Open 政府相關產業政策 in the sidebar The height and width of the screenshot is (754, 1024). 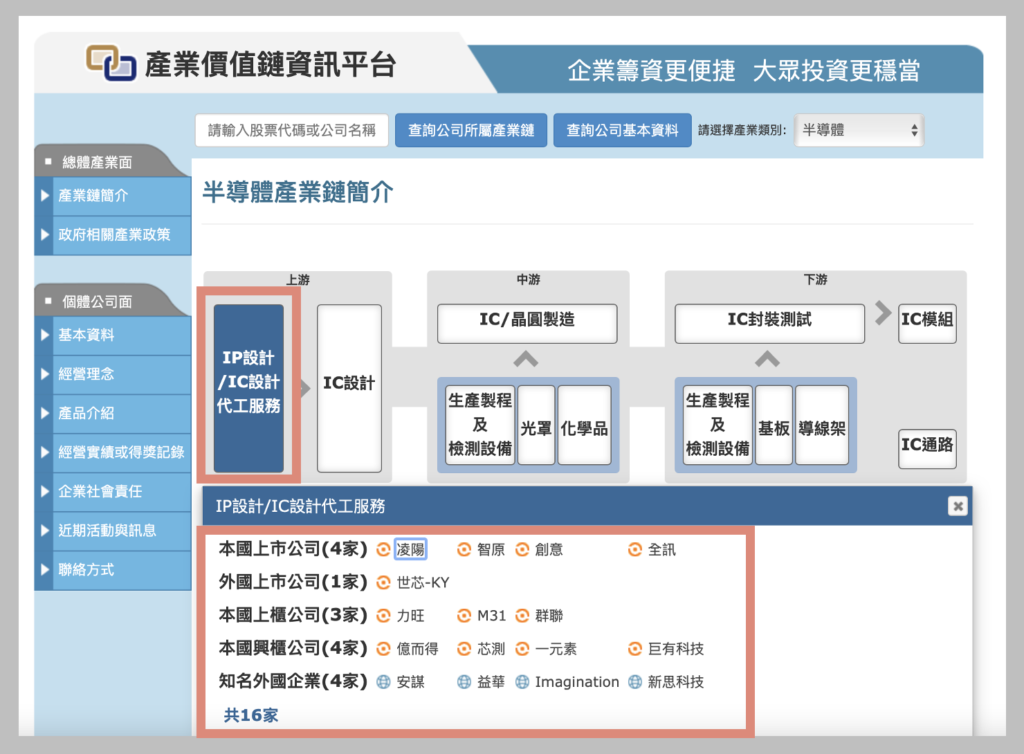click(x=113, y=235)
